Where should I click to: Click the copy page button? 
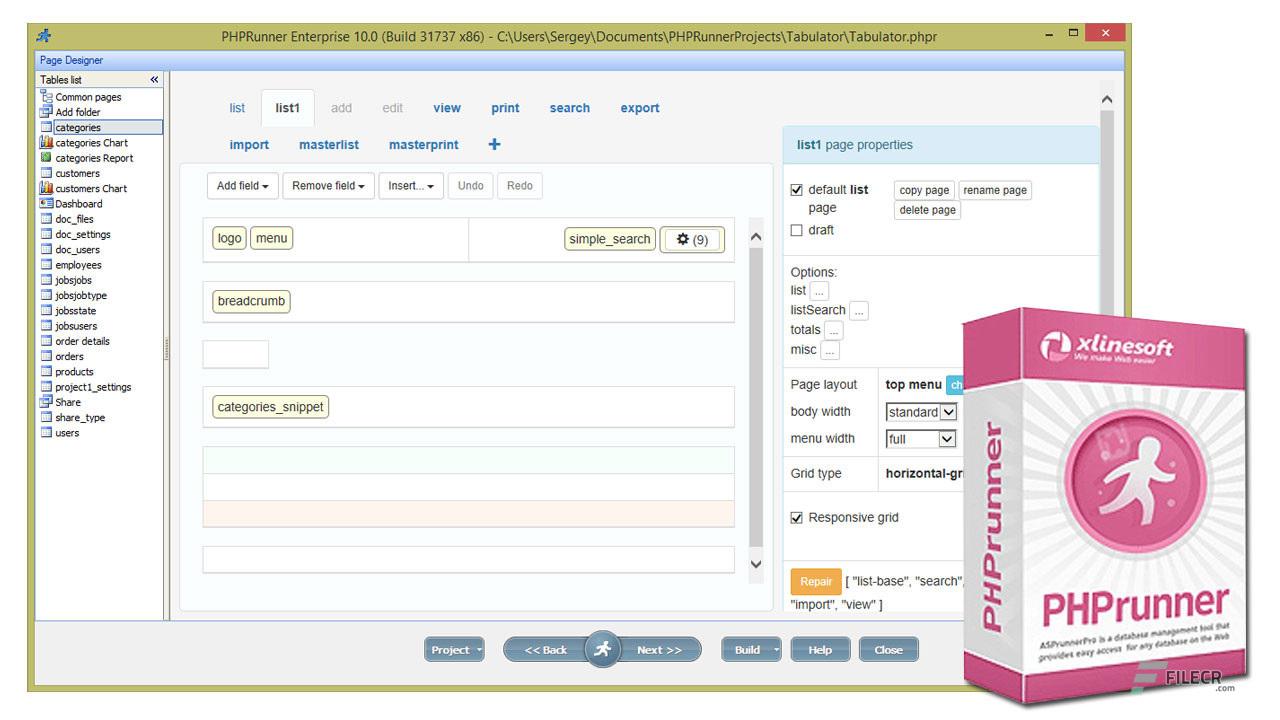924,190
